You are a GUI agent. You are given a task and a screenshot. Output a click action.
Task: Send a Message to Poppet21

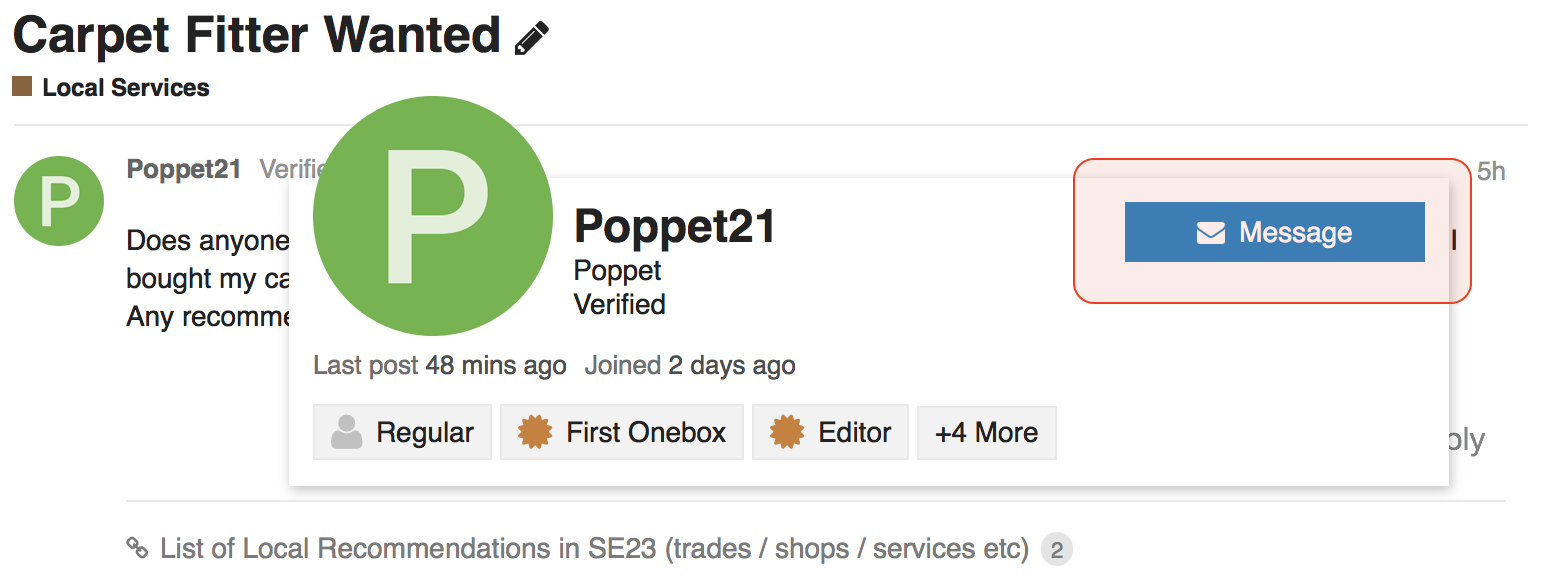click(x=1274, y=232)
